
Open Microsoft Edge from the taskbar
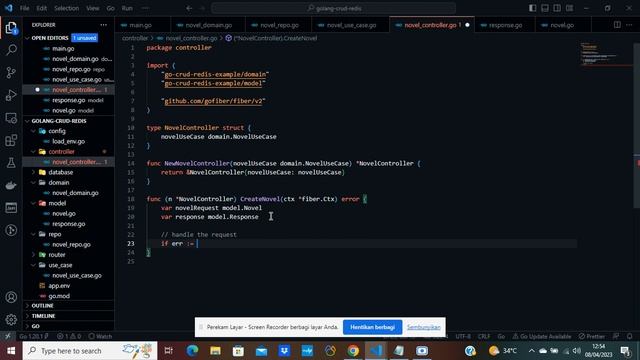(x=192, y=351)
